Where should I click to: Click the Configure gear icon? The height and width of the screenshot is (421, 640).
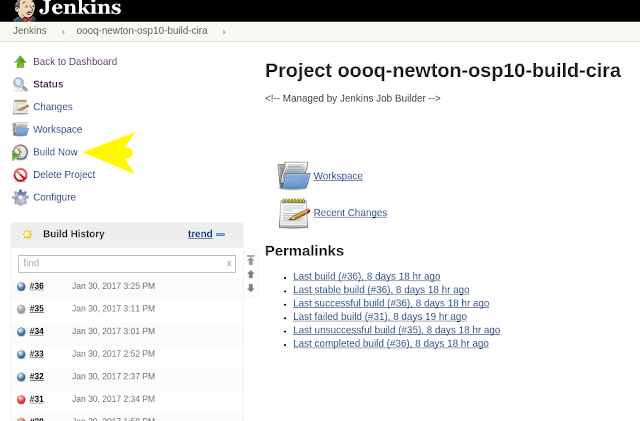pyautogui.click(x=20, y=198)
